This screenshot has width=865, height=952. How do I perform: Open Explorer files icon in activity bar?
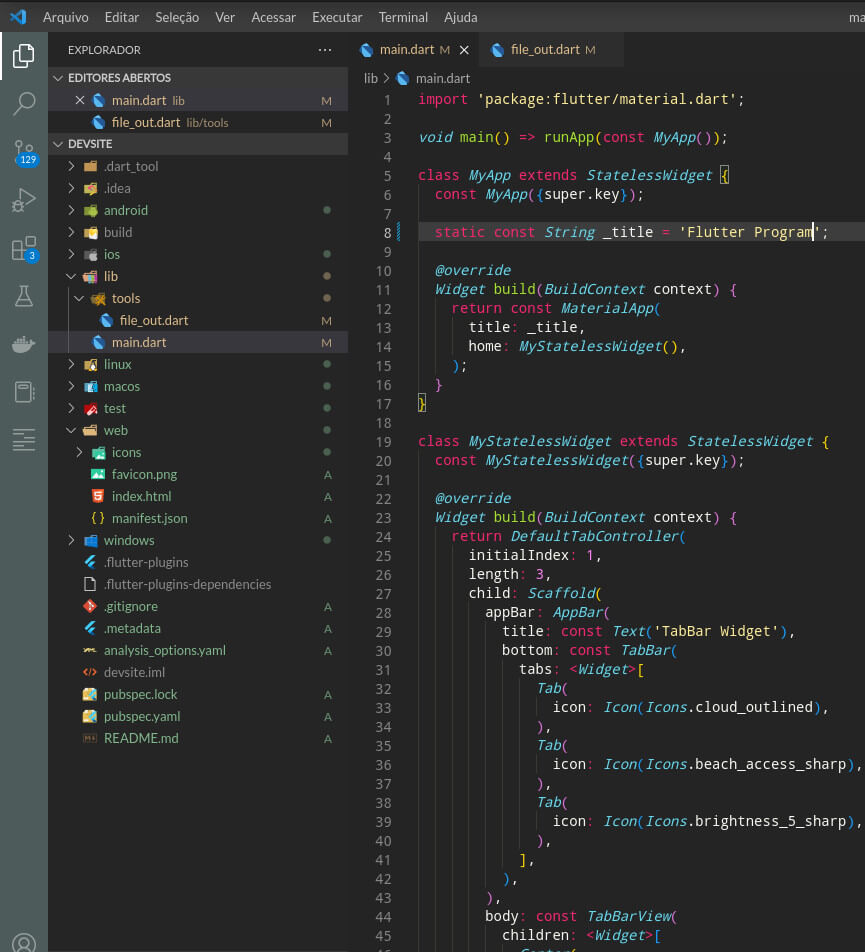24,56
